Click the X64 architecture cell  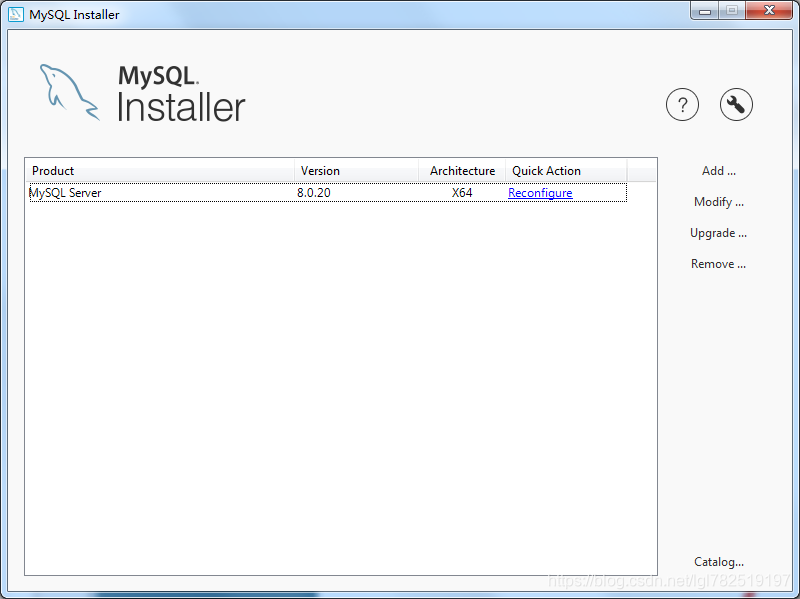[x=462, y=193]
